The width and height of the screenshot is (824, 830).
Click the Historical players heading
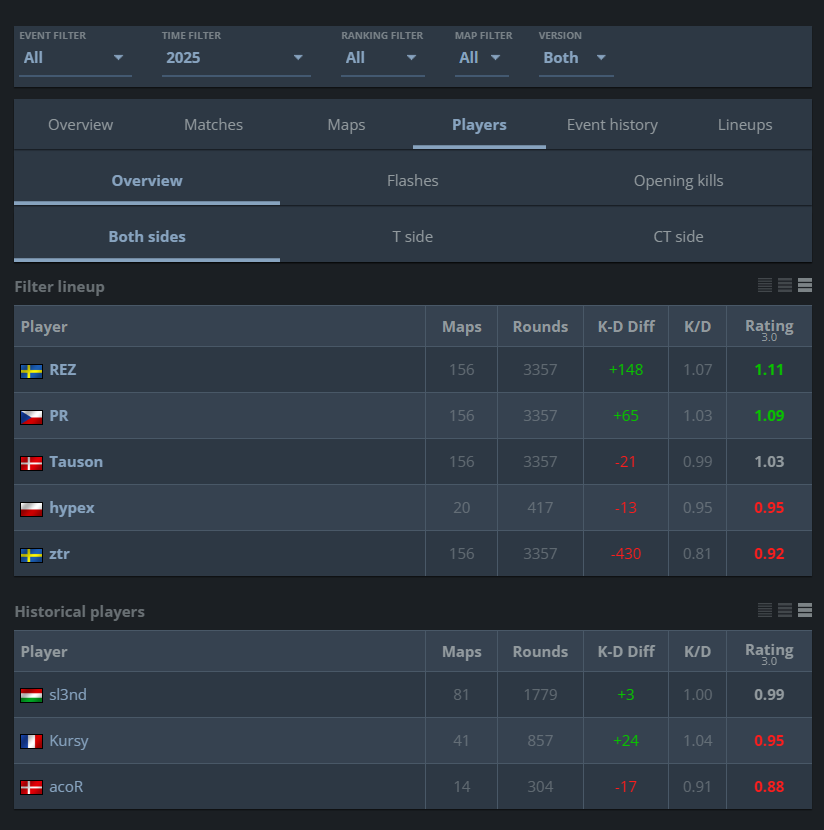click(x=79, y=611)
